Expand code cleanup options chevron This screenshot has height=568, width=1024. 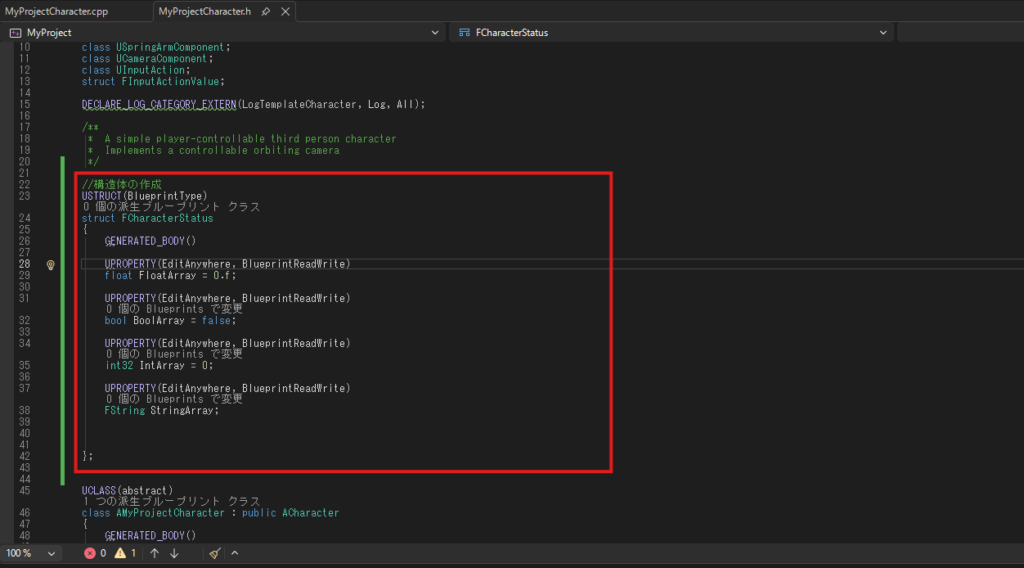coord(234,553)
